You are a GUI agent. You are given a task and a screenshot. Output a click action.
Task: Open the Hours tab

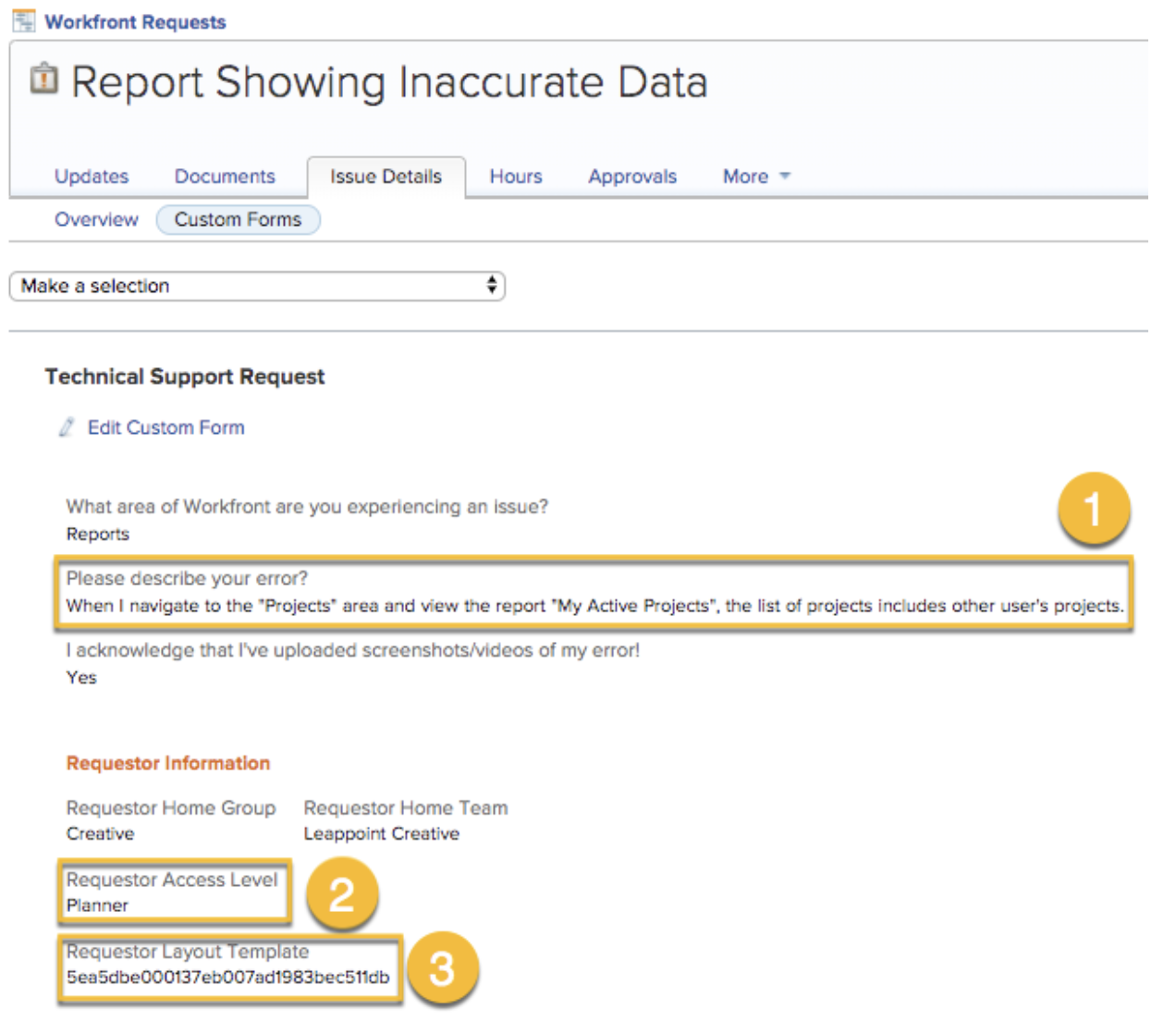[x=516, y=177]
